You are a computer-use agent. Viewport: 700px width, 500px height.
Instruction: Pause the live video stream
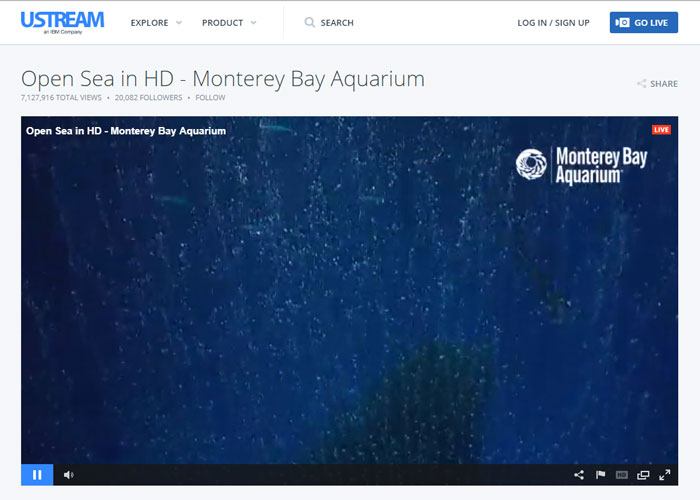pos(37,475)
